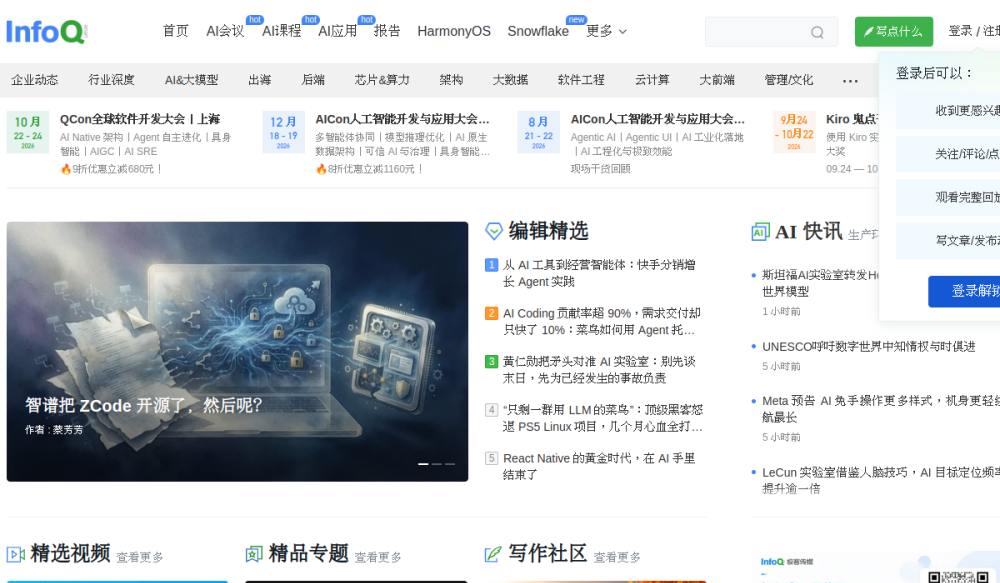Open the Kiro 鬼点子 event link
The height and width of the screenshot is (583, 1000).
[x=852, y=119]
